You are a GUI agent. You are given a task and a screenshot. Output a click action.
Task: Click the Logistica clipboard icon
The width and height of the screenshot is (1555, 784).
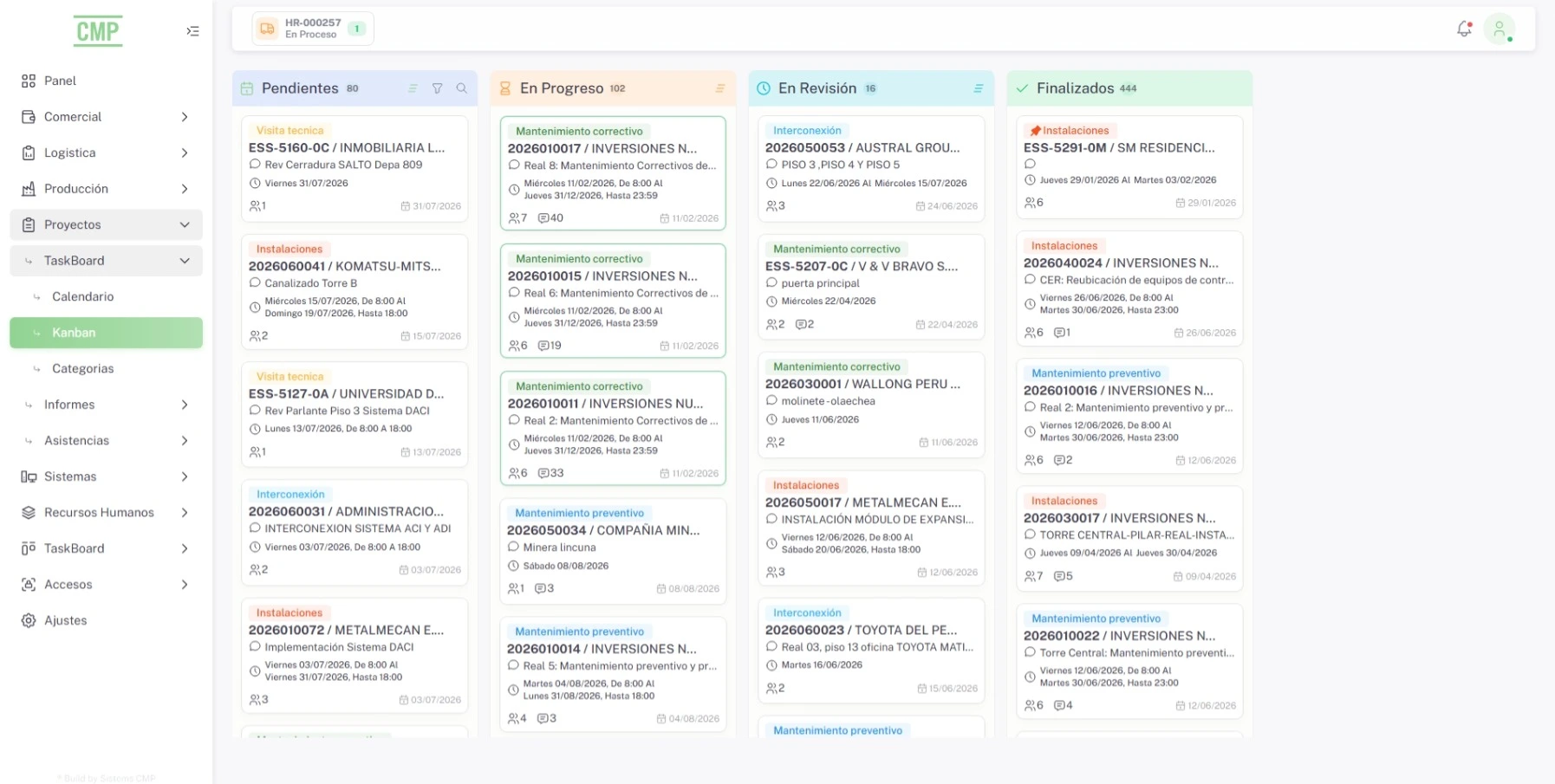(29, 152)
